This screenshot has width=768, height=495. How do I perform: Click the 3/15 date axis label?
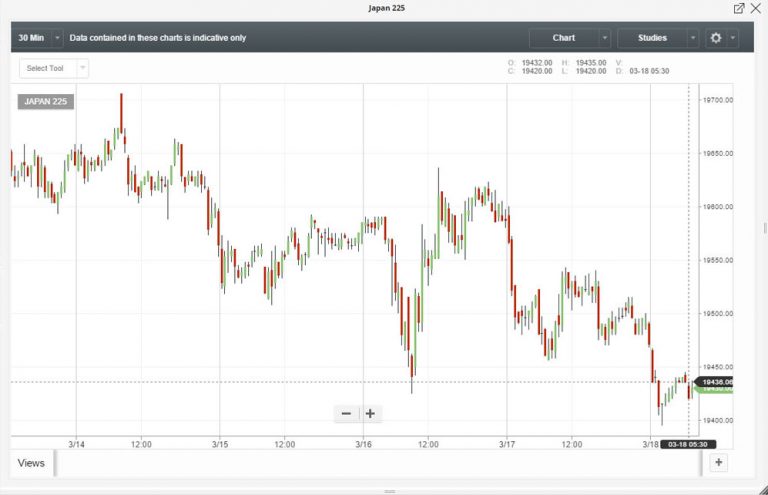tap(220, 445)
